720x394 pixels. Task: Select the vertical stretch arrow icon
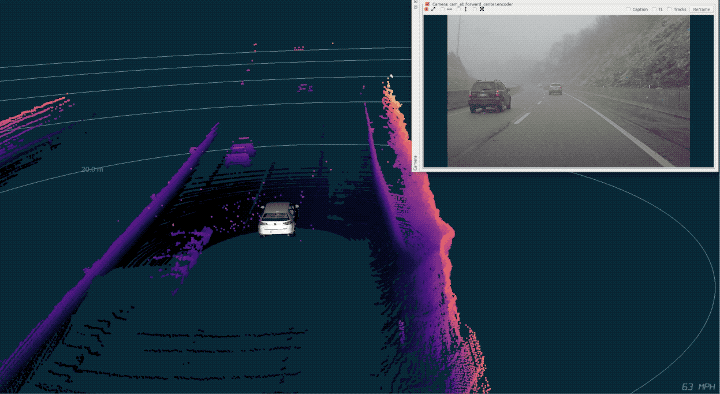point(466,9)
